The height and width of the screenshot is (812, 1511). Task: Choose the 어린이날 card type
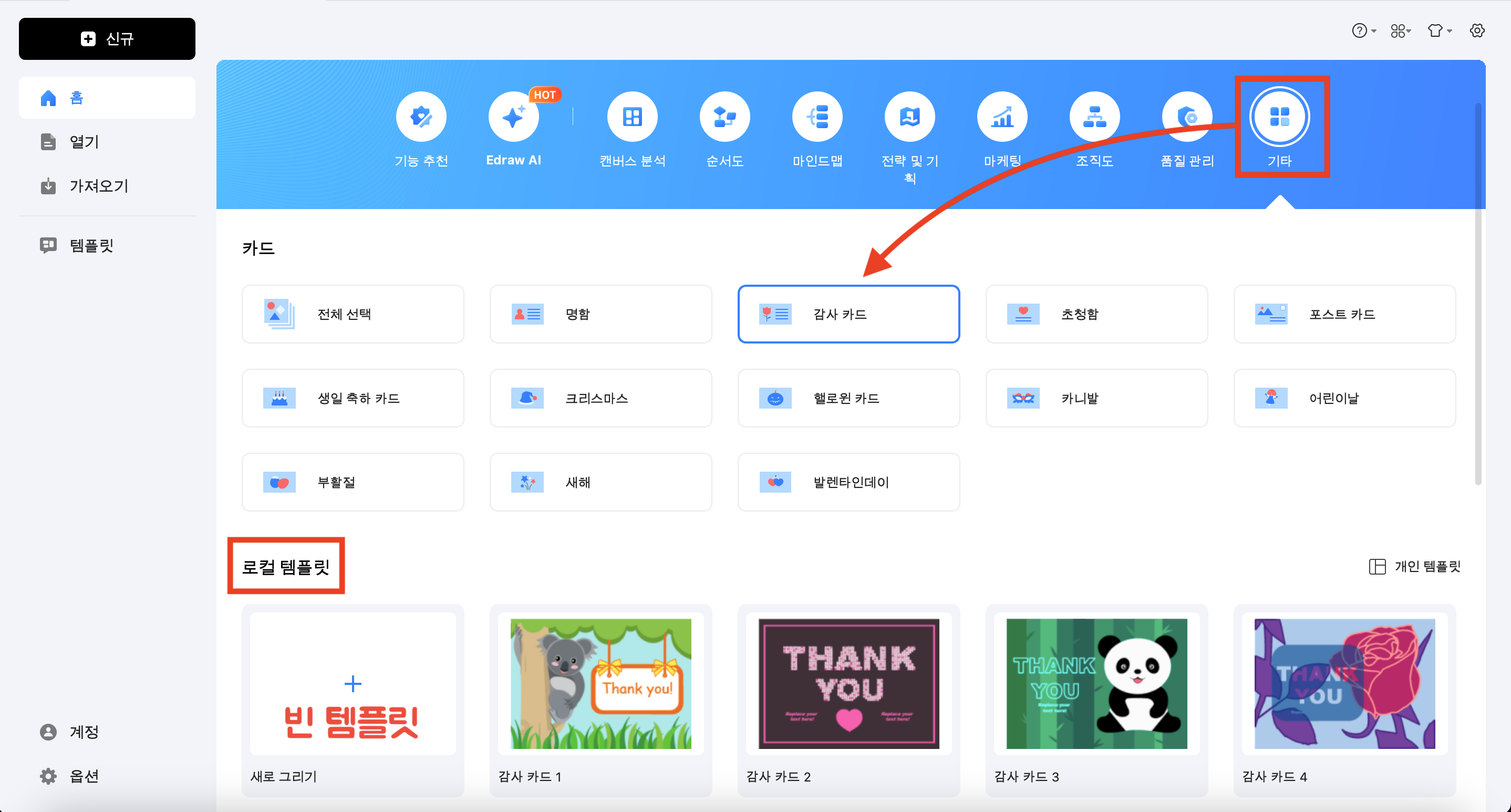click(x=1344, y=398)
